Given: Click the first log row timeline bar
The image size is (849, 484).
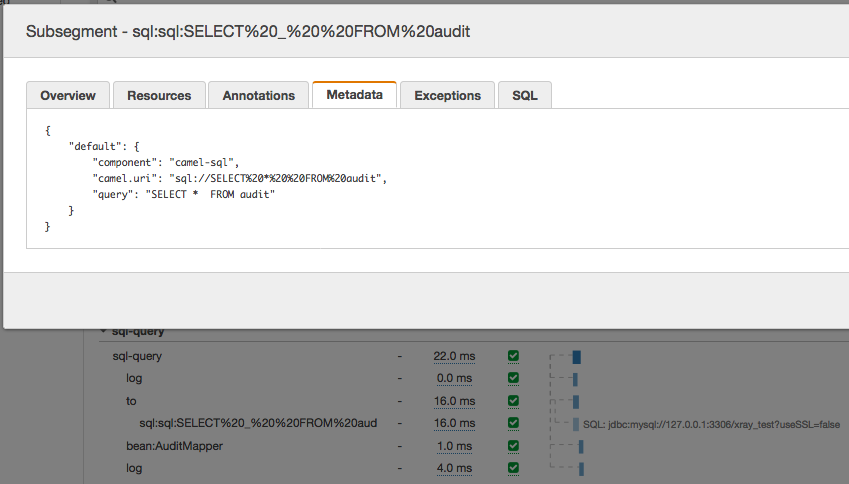Looking at the screenshot, I should 575,380.
